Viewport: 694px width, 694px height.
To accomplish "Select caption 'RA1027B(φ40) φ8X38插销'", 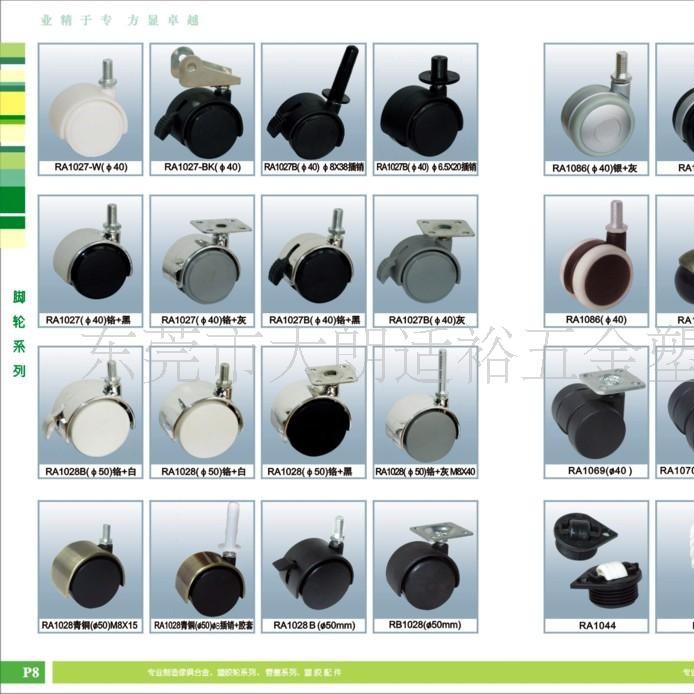I will tap(314, 167).
